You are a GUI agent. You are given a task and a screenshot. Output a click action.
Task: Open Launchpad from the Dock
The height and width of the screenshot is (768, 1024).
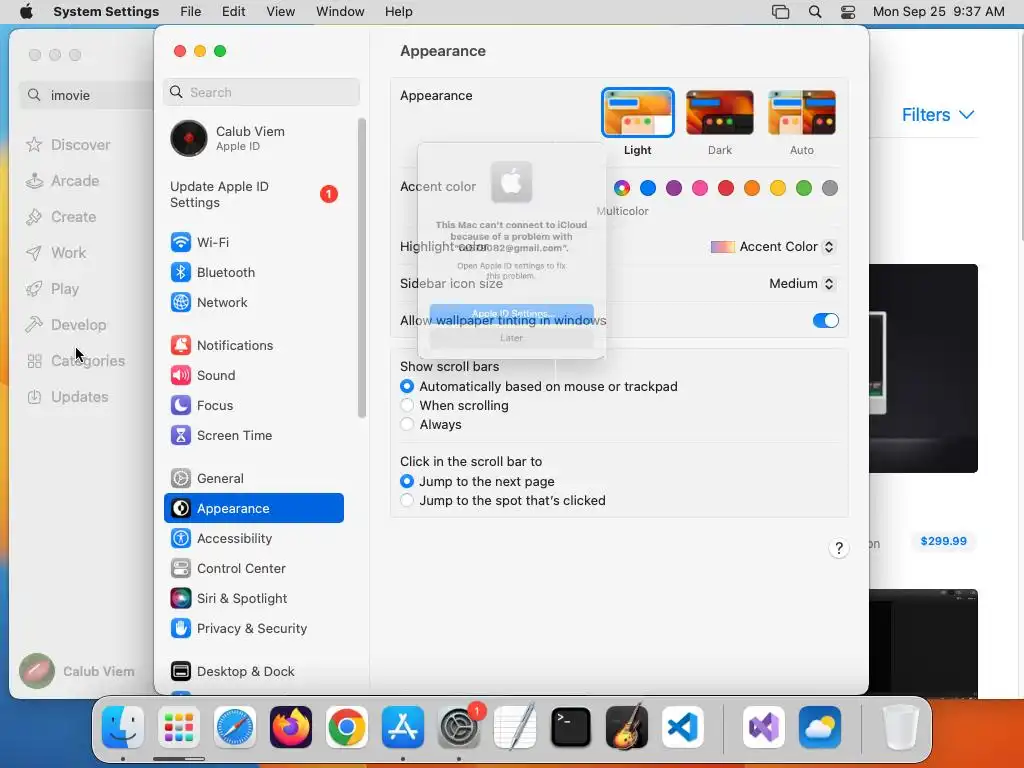point(179,727)
